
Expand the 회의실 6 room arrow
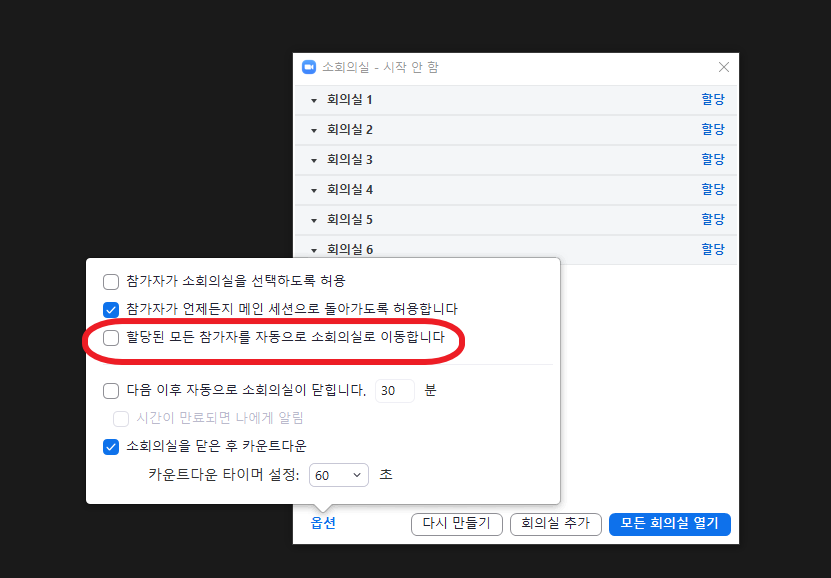[314, 250]
